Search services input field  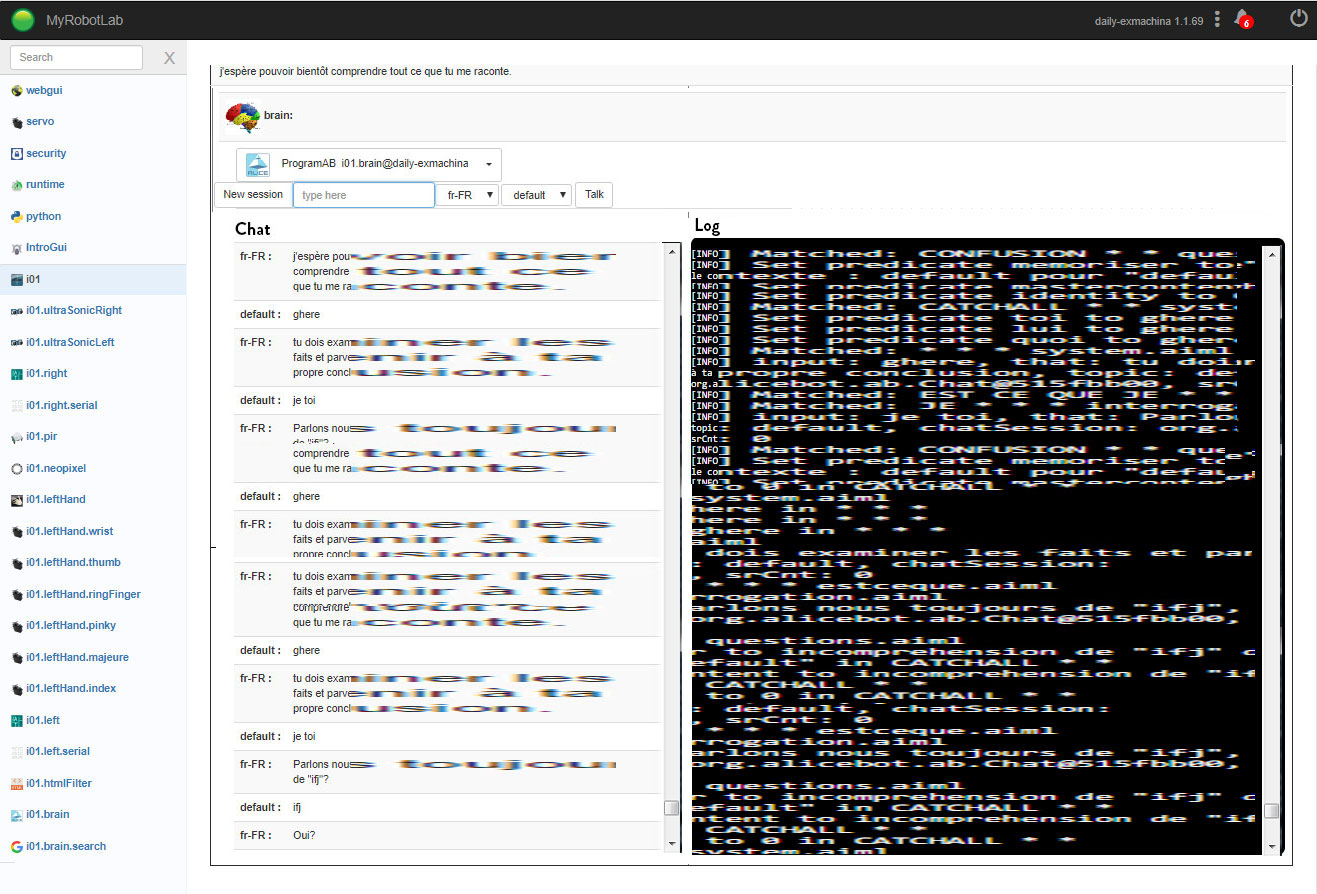click(x=76, y=57)
